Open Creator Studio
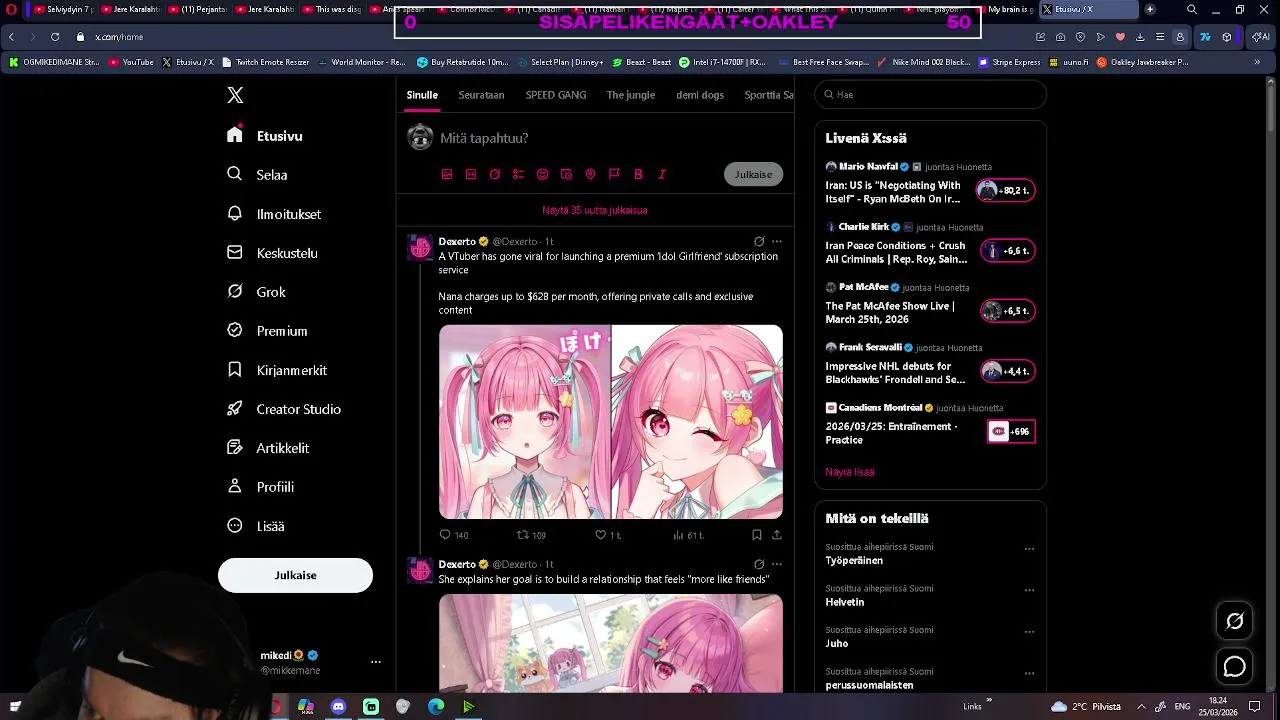The height and width of the screenshot is (720, 1280). (x=285, y=409)
